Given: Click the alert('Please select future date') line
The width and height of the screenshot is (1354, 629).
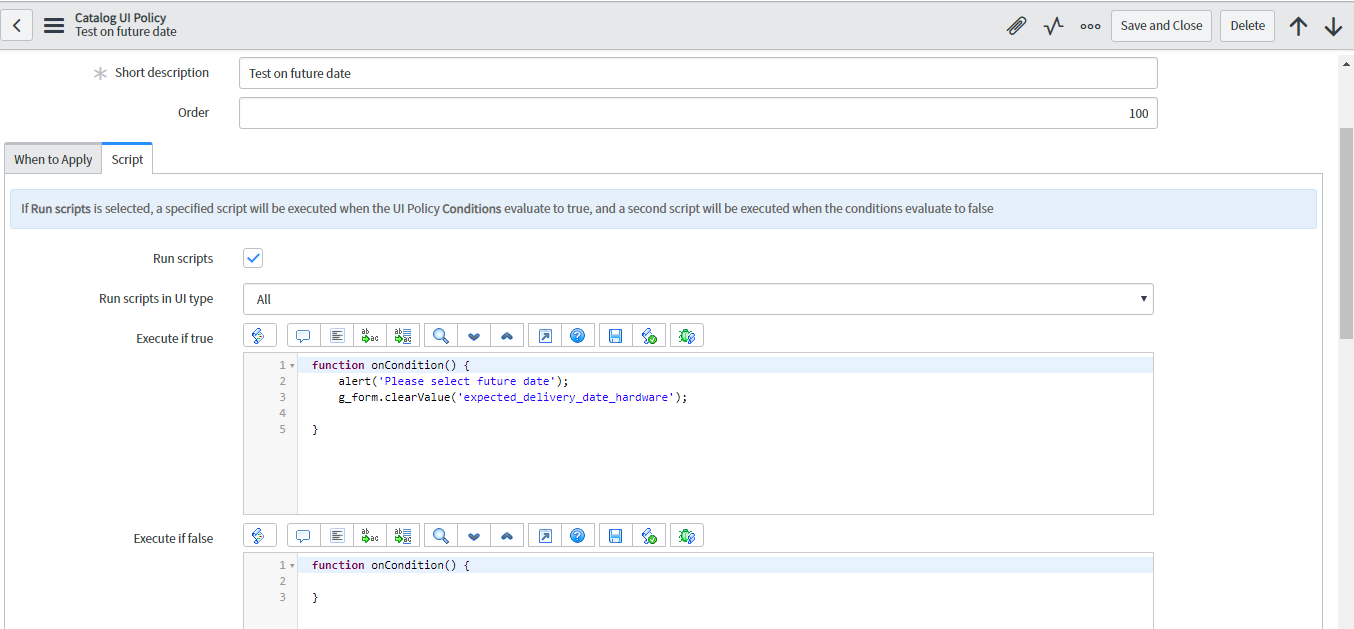Looking at the screenshot, I should point(453,381).
